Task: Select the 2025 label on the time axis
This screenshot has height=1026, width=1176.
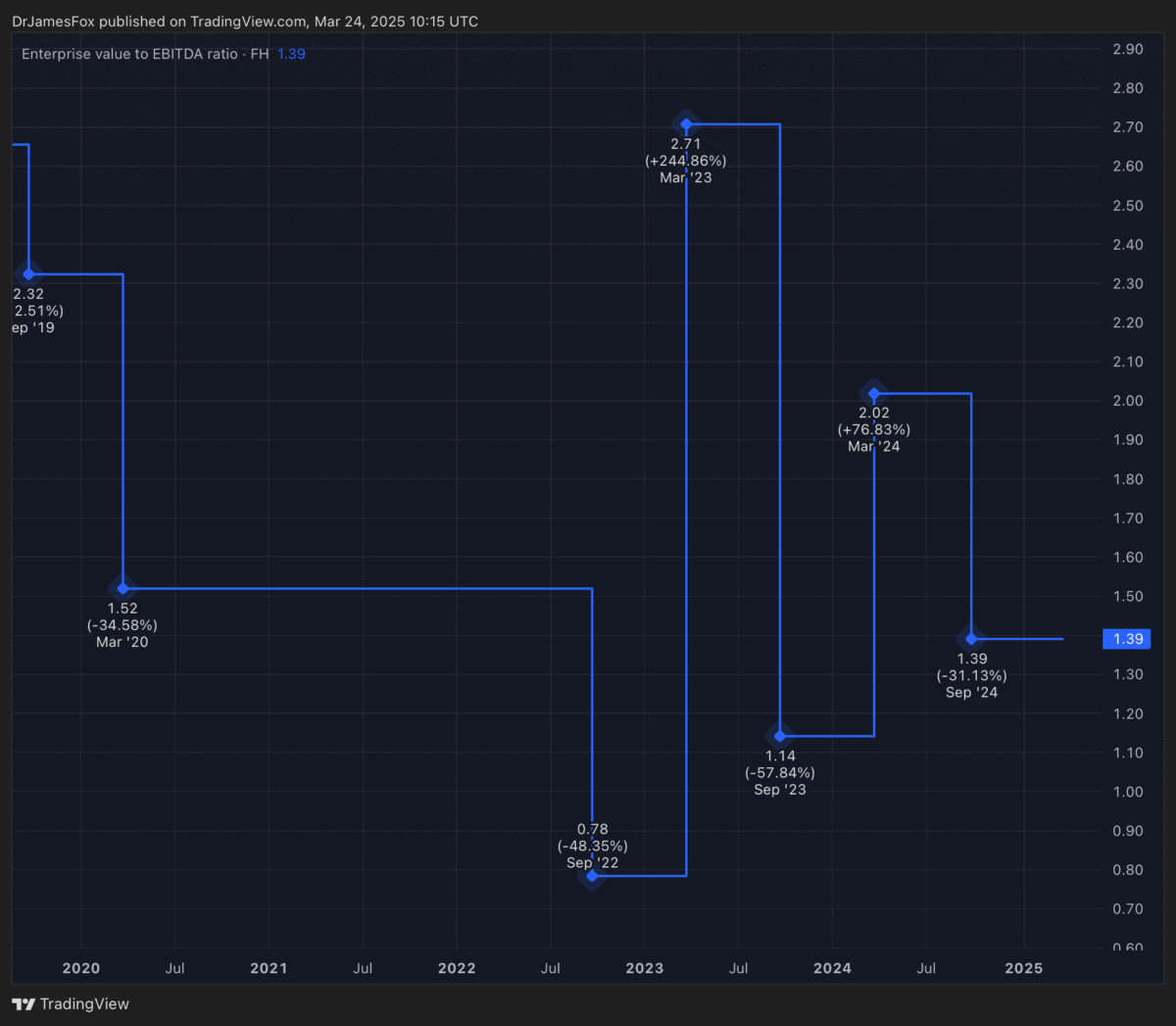Action: (1024, 968)
